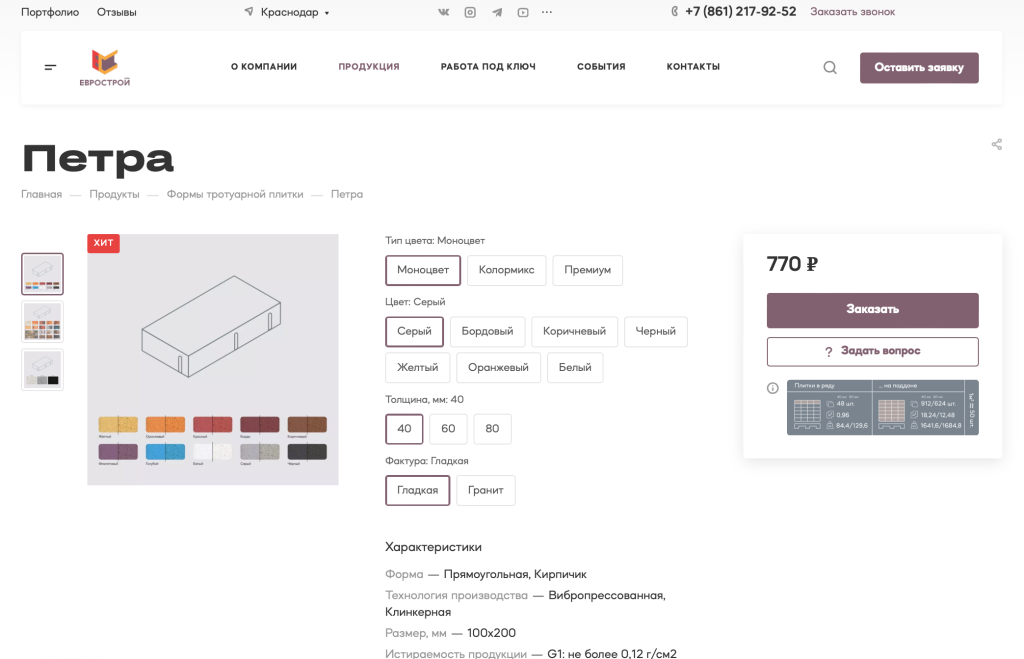Image resolution: width=1024 pixels, height=659 pixels.
Task: Open the О компании menu item
Action: (x=264, y=67)
